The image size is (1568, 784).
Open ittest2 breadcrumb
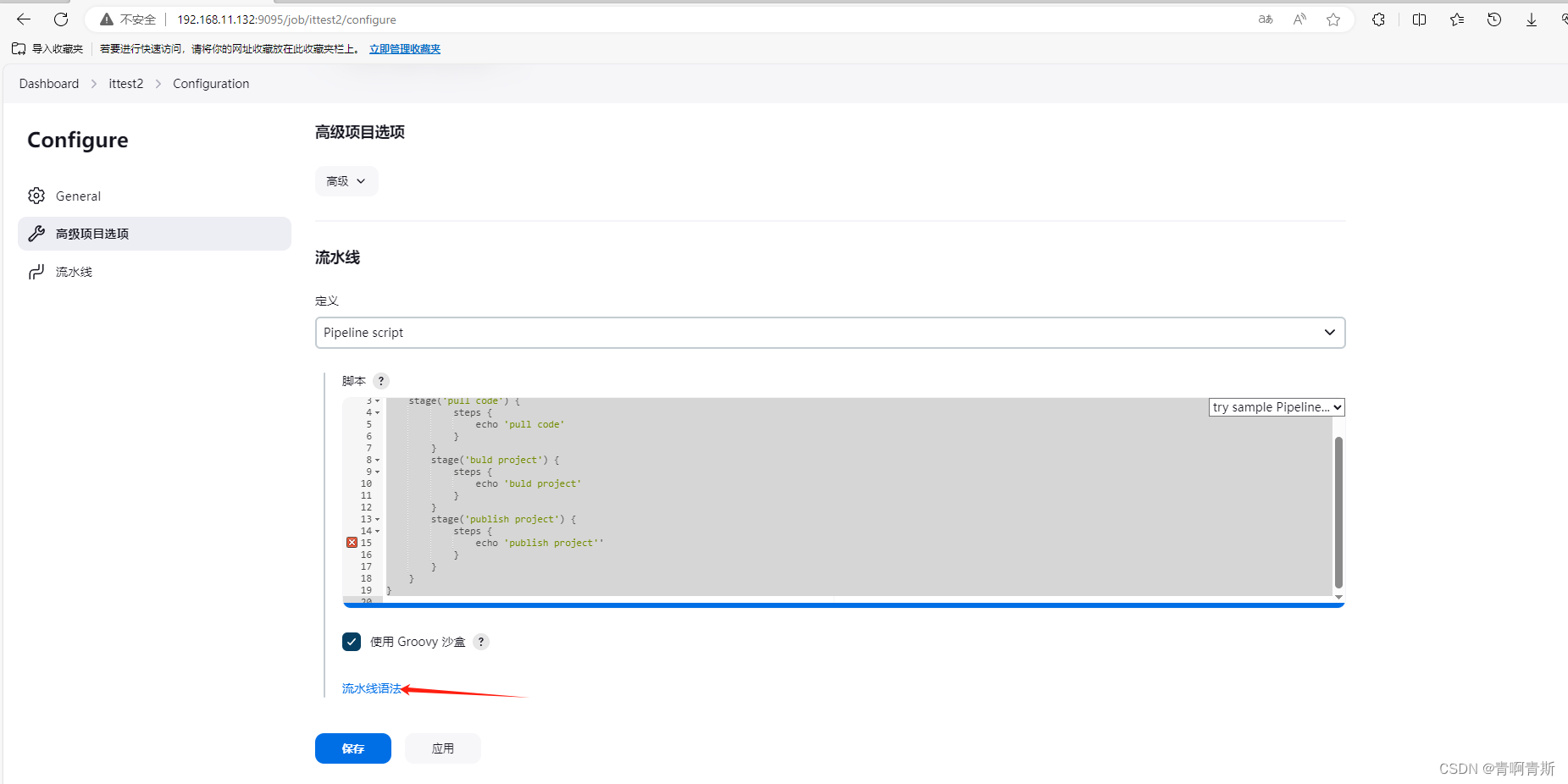pos(126,84)
